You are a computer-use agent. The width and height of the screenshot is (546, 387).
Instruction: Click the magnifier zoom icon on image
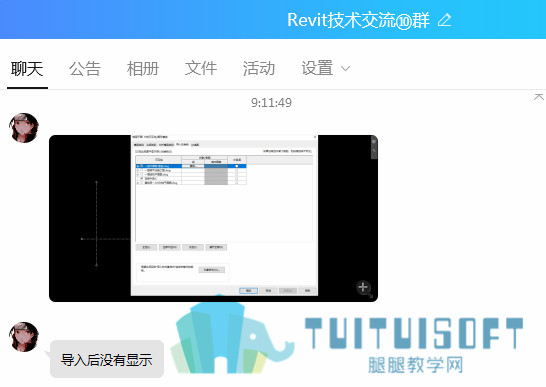(x=364, y=288)
